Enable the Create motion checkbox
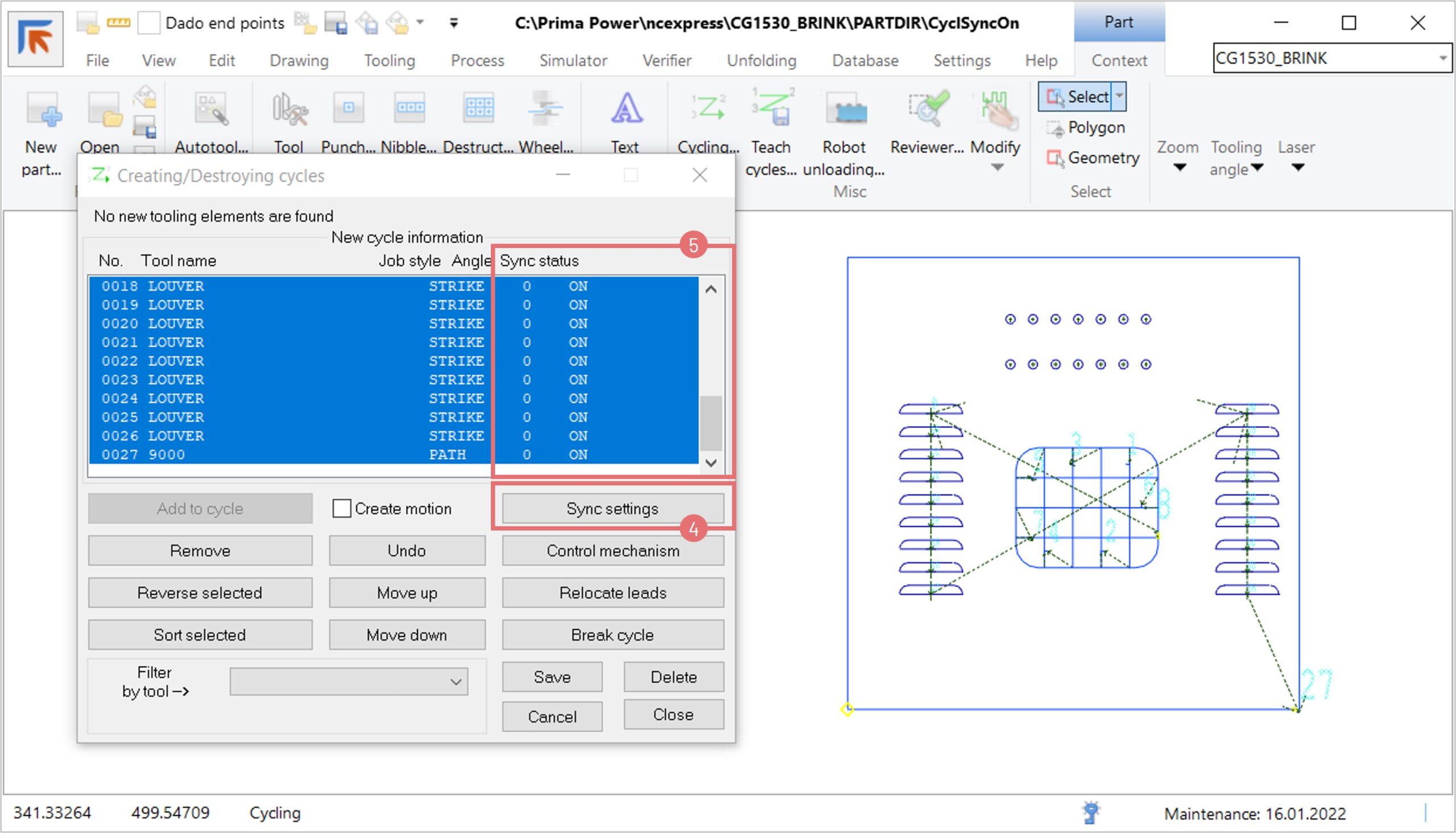 click(x=341, y=509)
